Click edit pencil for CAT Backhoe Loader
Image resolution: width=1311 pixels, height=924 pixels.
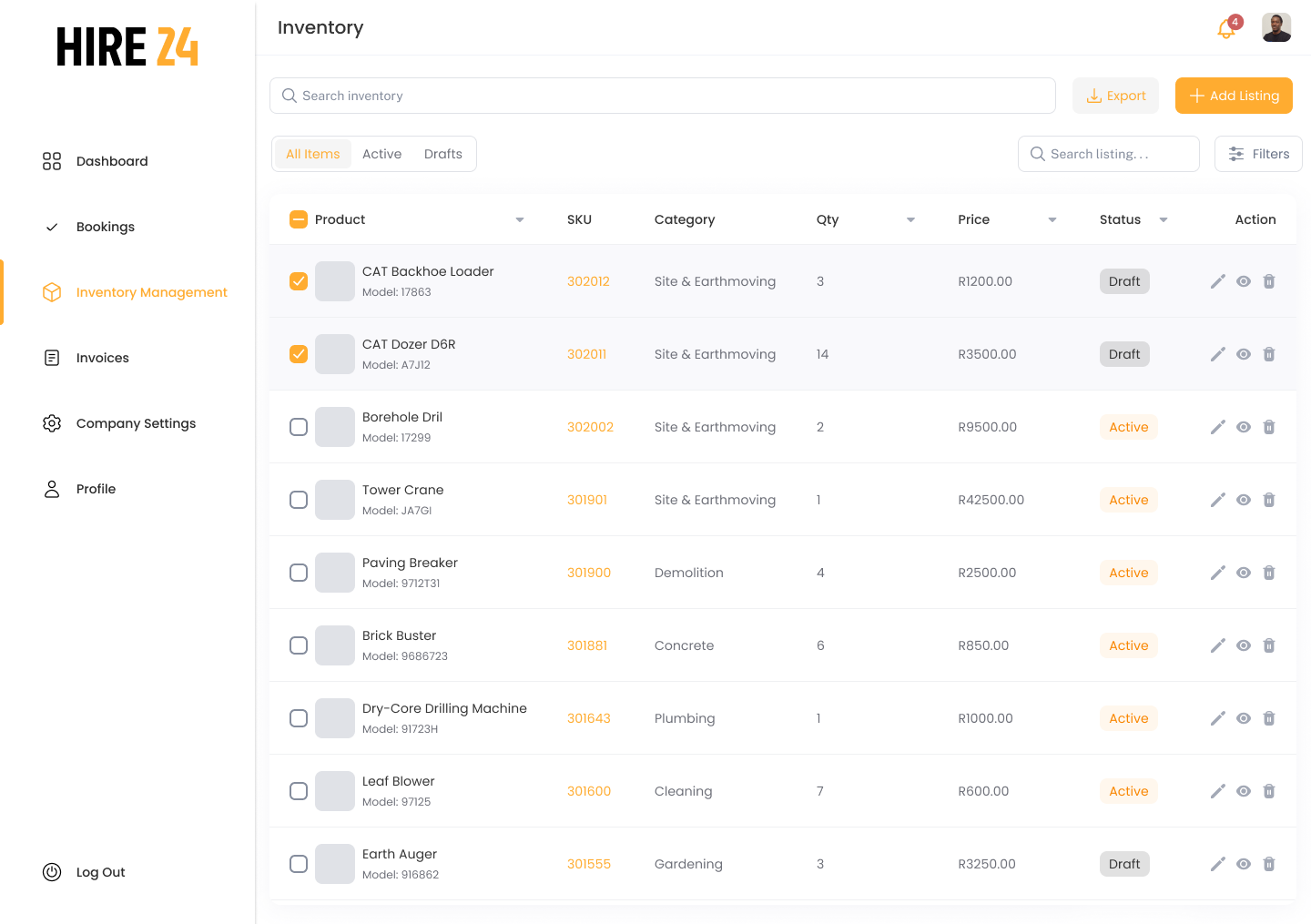click(x=1217, y=281)
